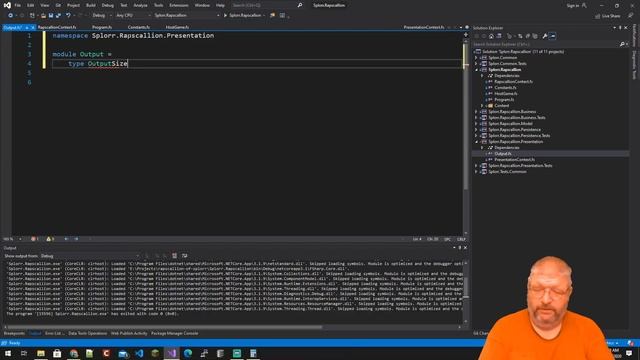Click the navigate backward toolbar icon

[10, 16]
